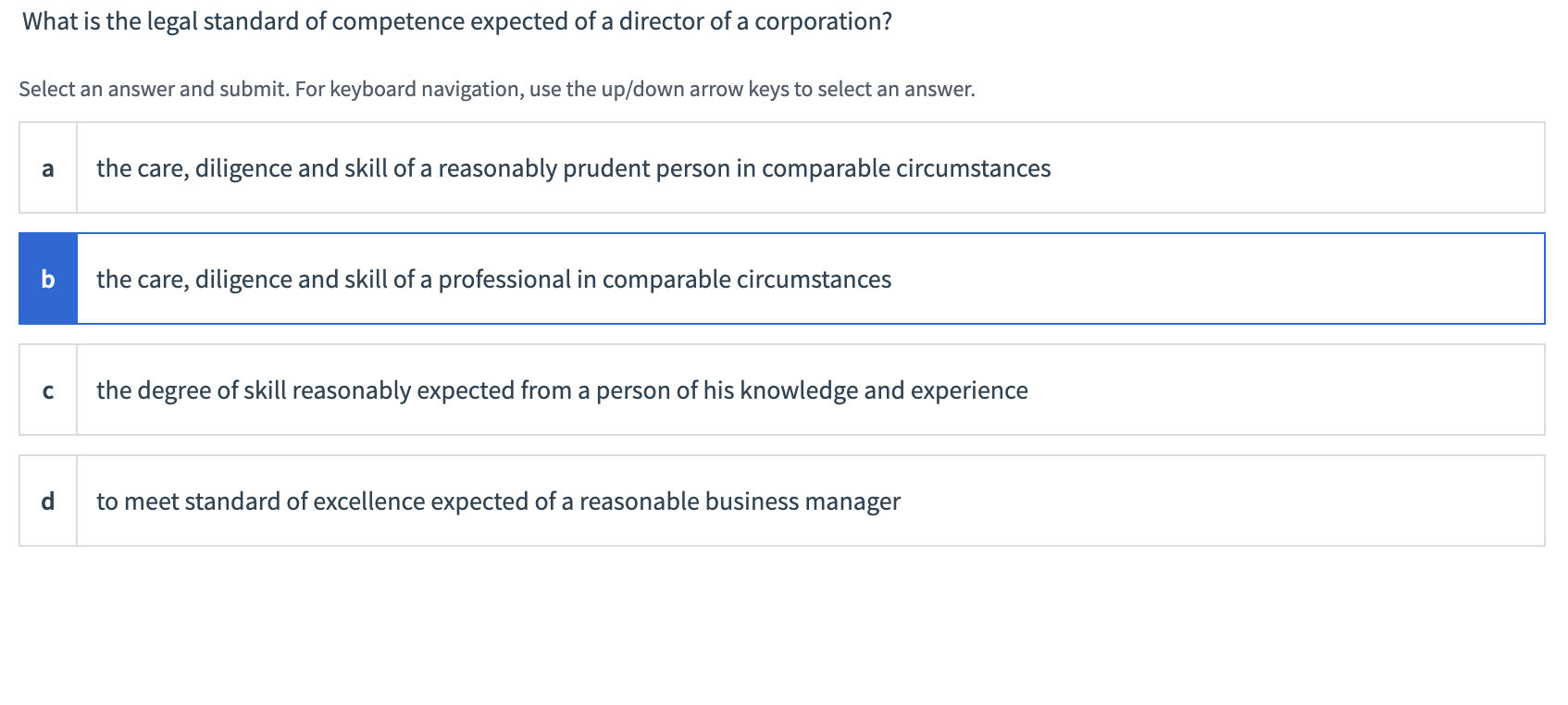Click the question text about director competence
This screenshot has width=1568, height=705.
tap(455, 20)
